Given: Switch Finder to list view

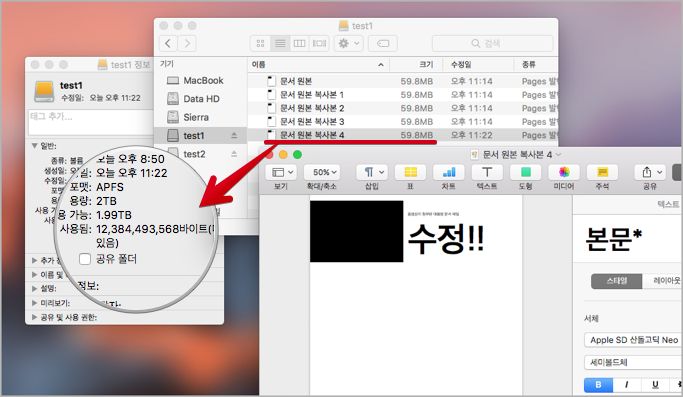Looking at the screenshot, I should [x=280, y=43].
